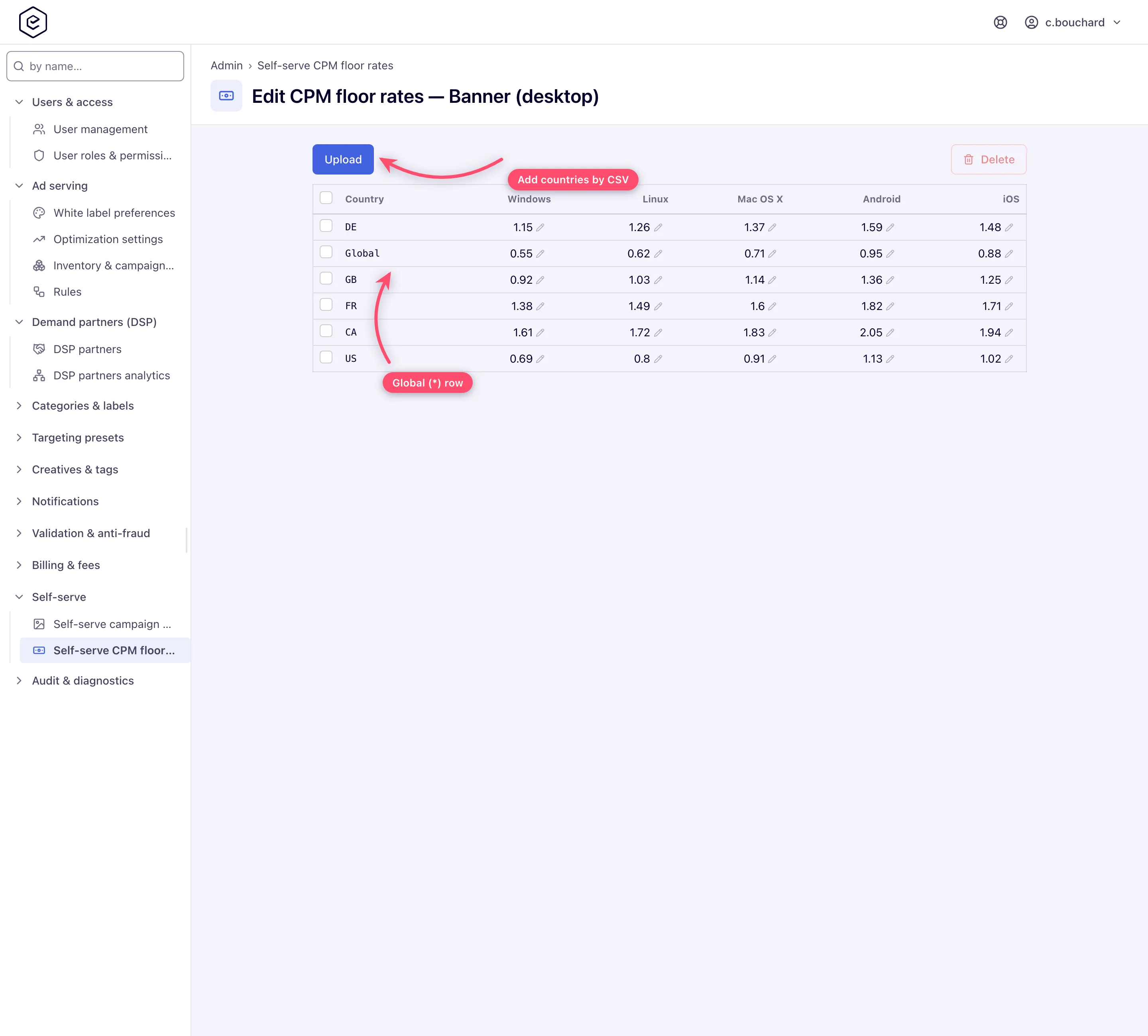Open Optimization settings in sidebar
Image resolution: width=1148 pixels, height=1036 pixels.
point(105,239)
